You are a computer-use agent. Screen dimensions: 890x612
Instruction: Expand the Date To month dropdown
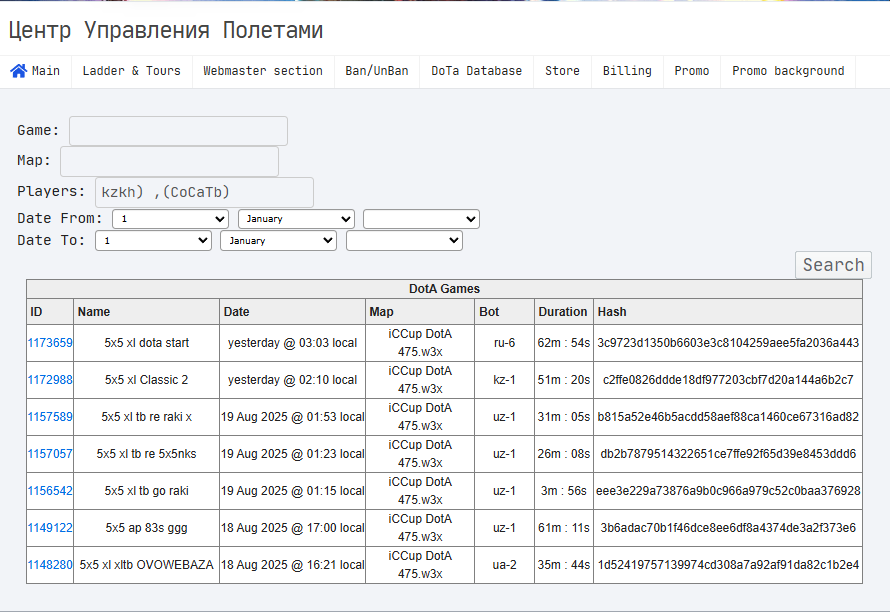coord(279,241)
